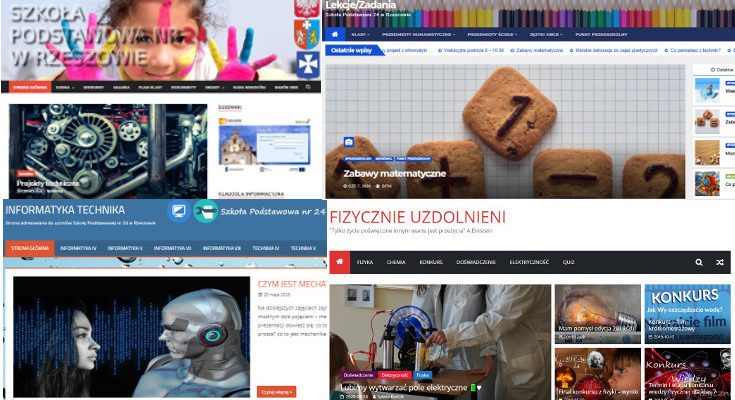
Task: Open the Konkurs Wiedzy red thumbnail
Action: click(687, 374)
